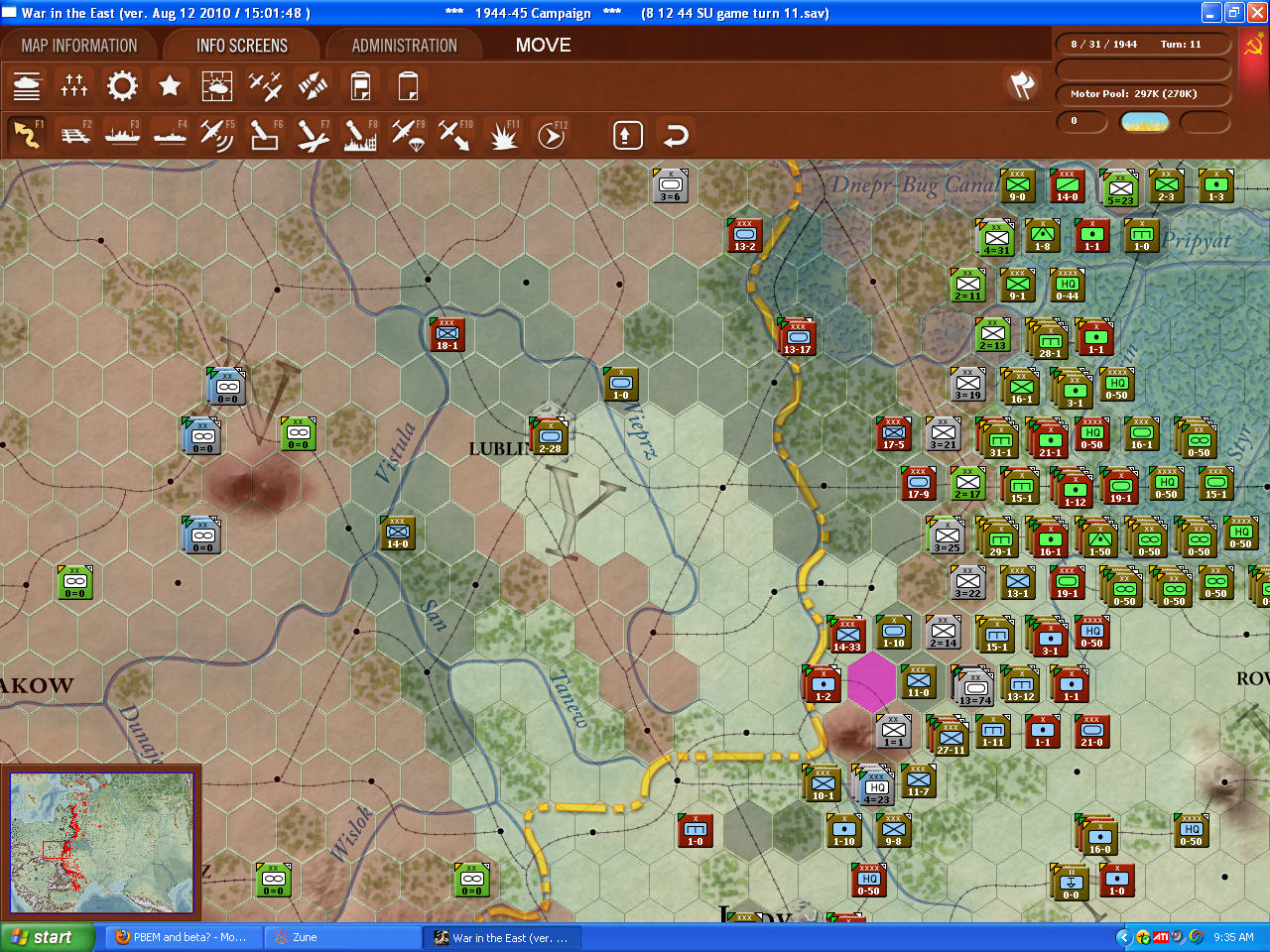This screenshot has width=1270, height=952.
Task: Select the 14-33 unit counter
Action: point(846,636)
